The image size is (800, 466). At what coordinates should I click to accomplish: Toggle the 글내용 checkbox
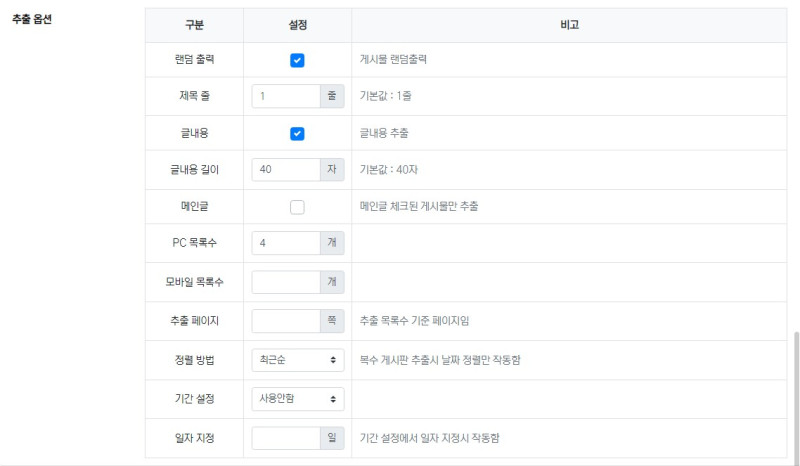pyautogui.click(x=297, y=133)
